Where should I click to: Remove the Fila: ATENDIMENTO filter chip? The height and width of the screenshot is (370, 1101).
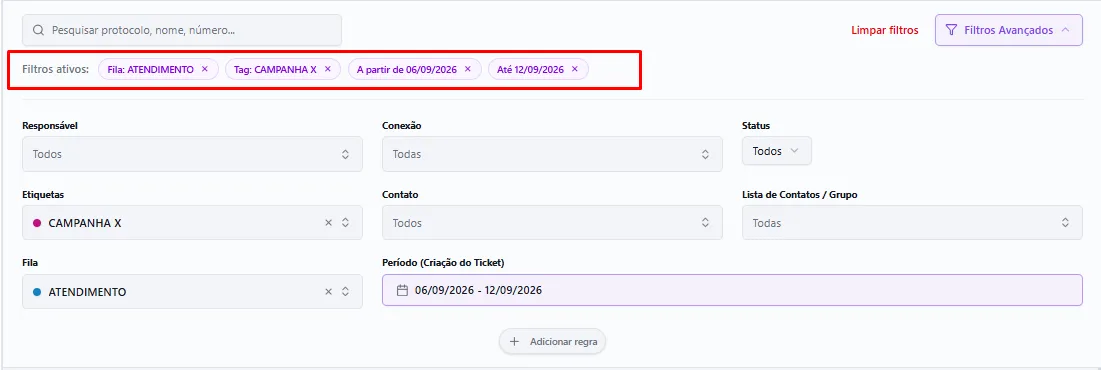point(205,69)
